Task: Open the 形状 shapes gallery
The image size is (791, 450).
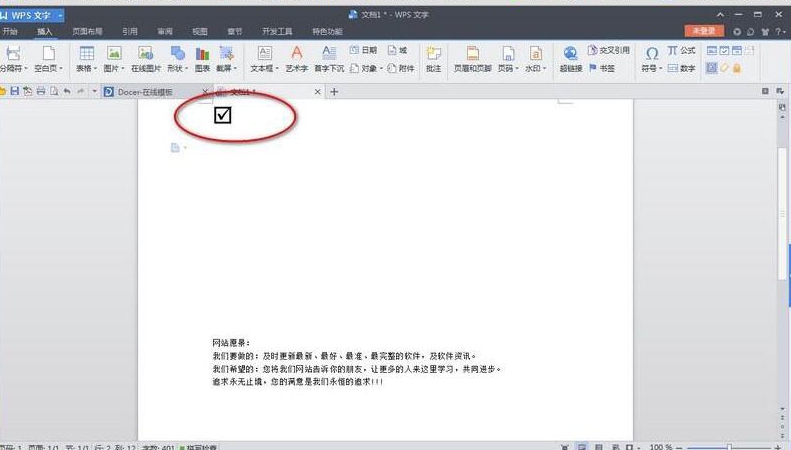Action: 177,59
